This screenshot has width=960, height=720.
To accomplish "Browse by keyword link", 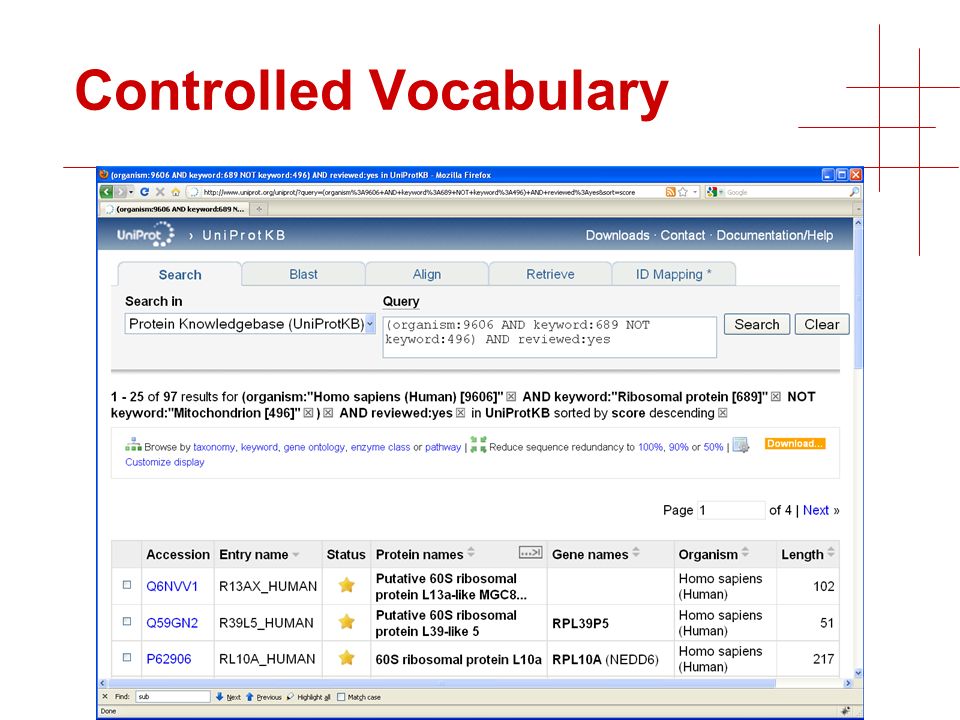I will click(x=259, y=448).
